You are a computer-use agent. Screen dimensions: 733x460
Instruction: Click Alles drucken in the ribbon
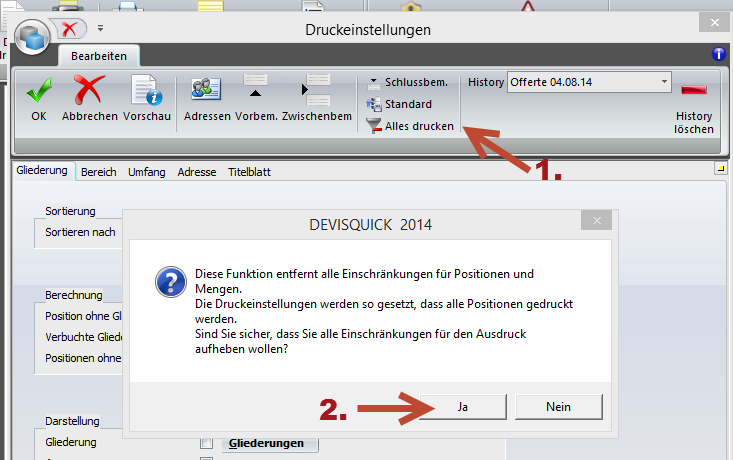(410, 126)
